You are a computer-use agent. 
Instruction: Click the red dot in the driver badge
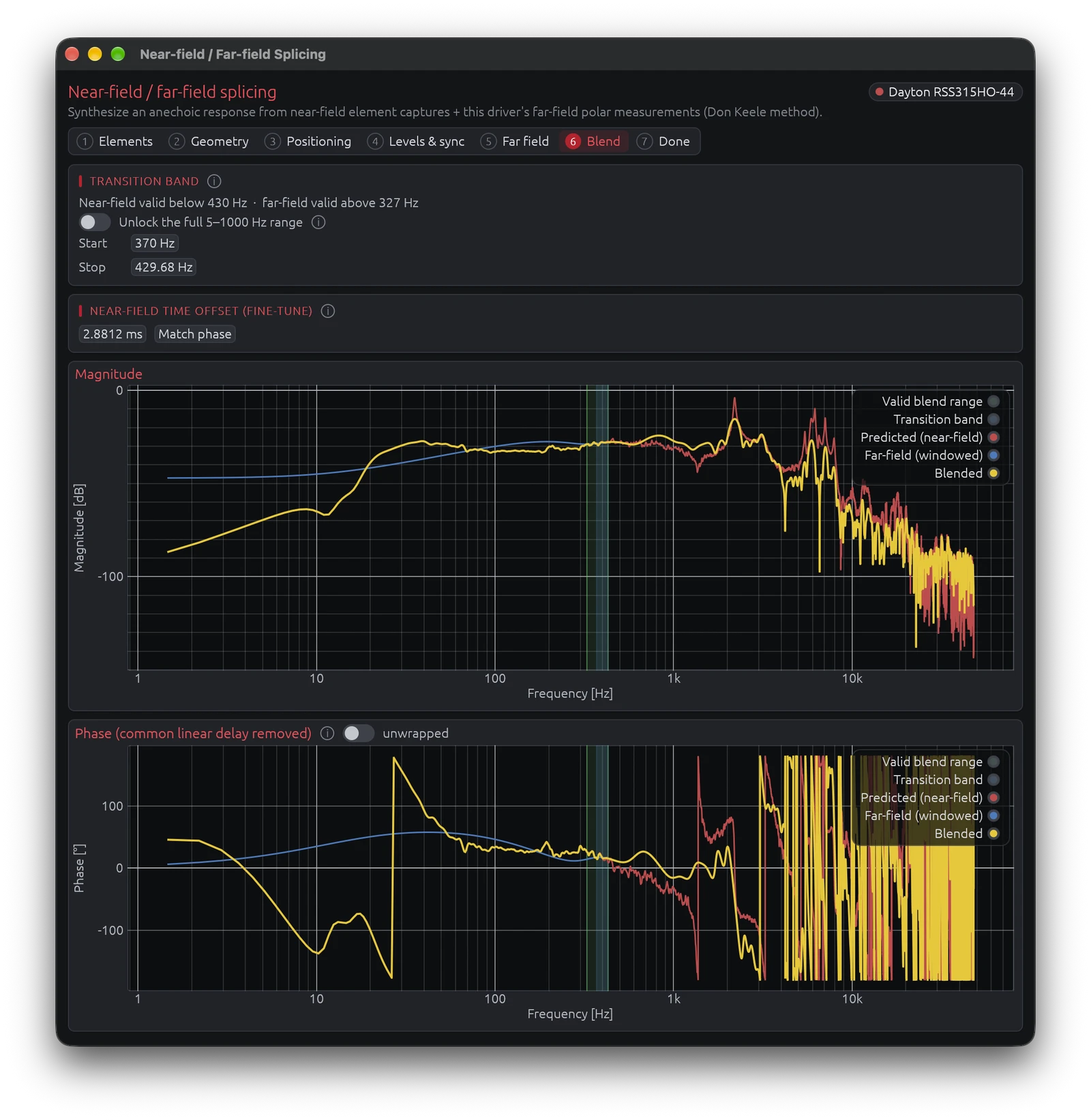880,92
